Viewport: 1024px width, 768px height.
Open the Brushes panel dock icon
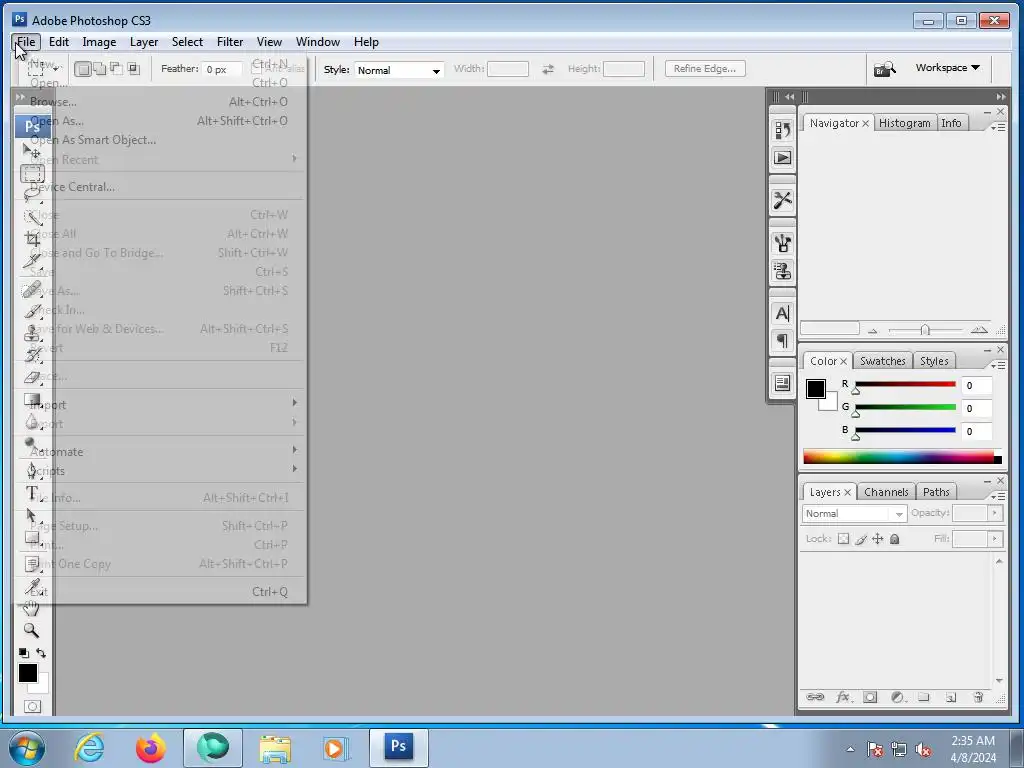782,244
